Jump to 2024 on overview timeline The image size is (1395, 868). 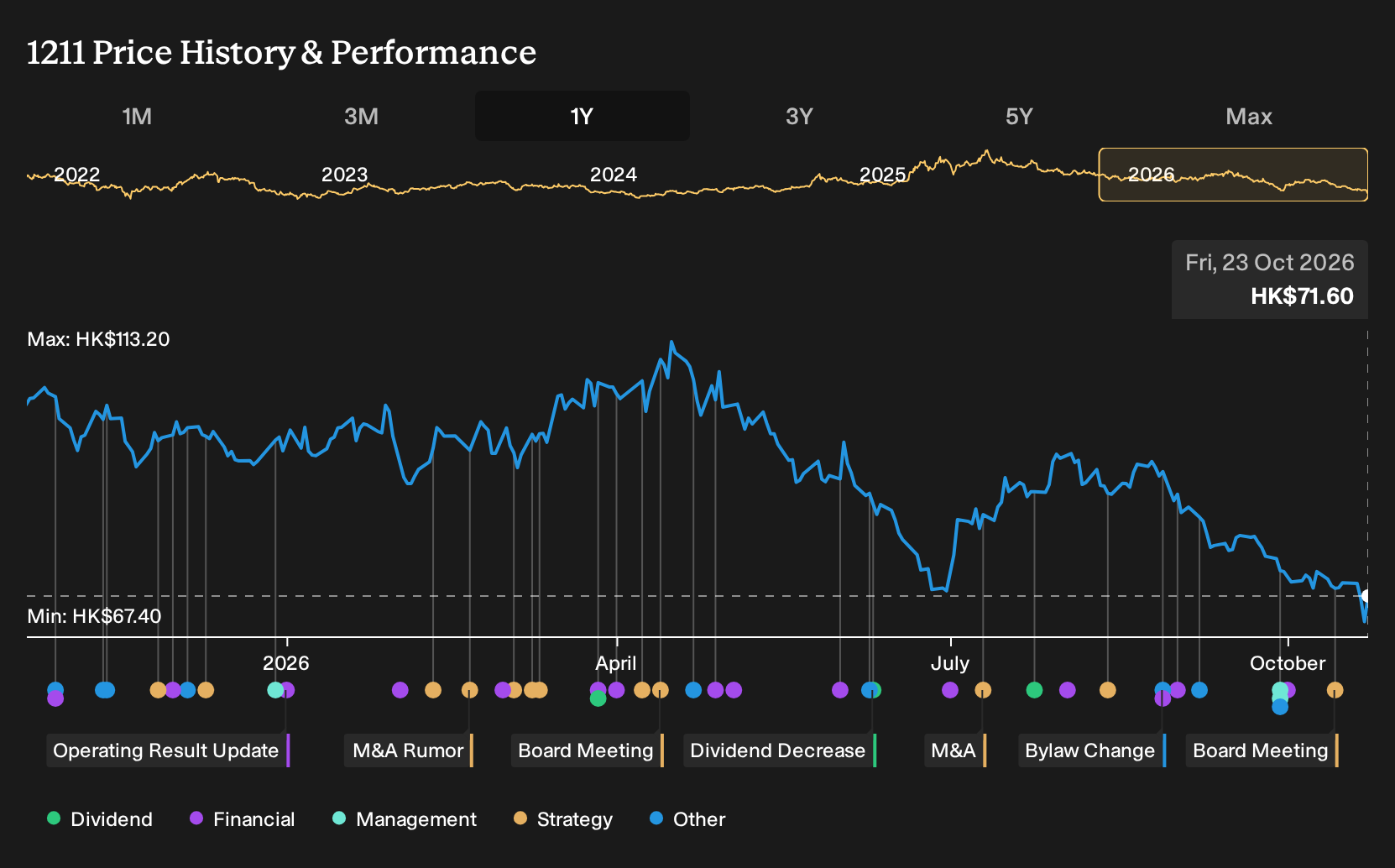(613, 175)
